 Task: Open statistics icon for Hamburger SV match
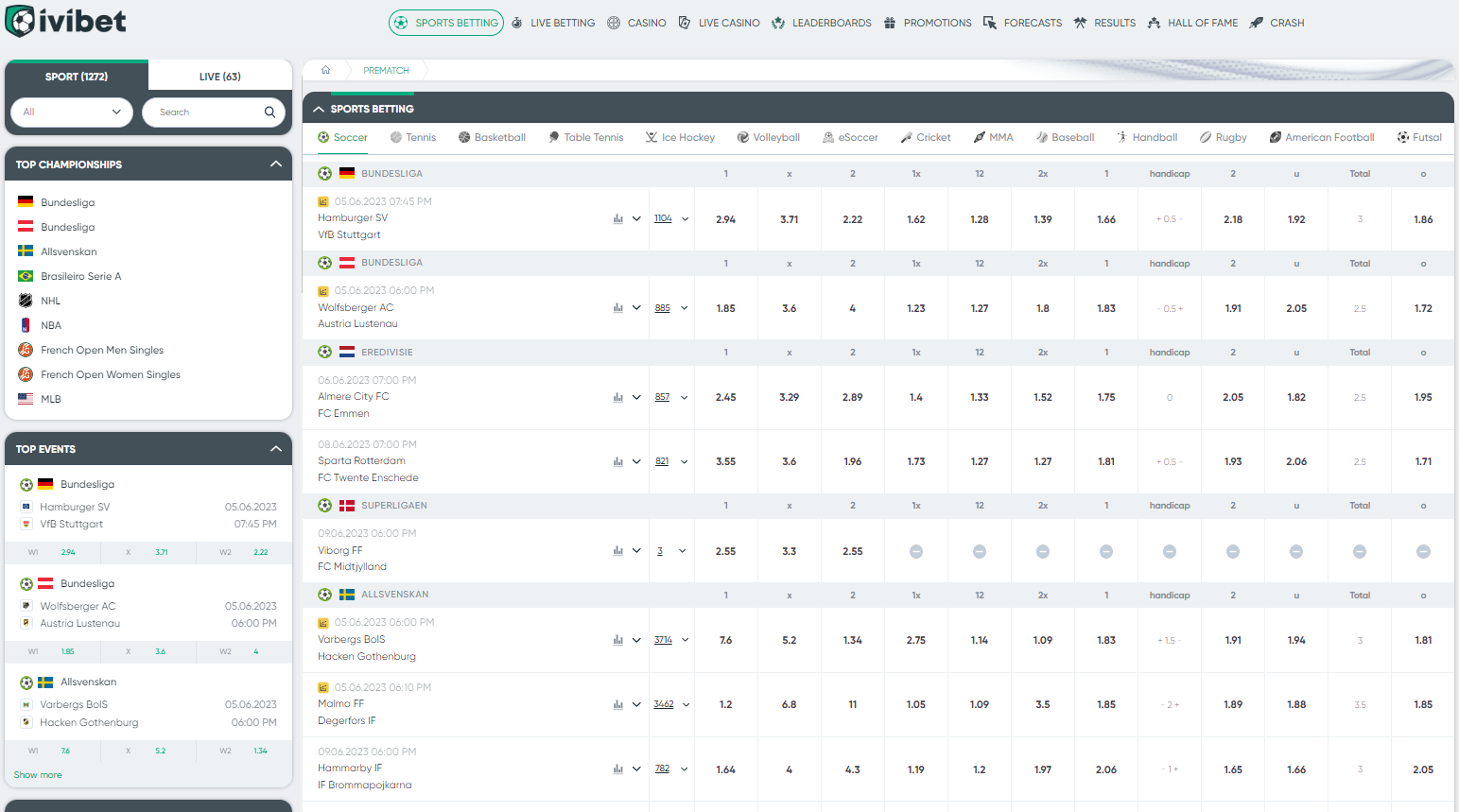[617, 219]
